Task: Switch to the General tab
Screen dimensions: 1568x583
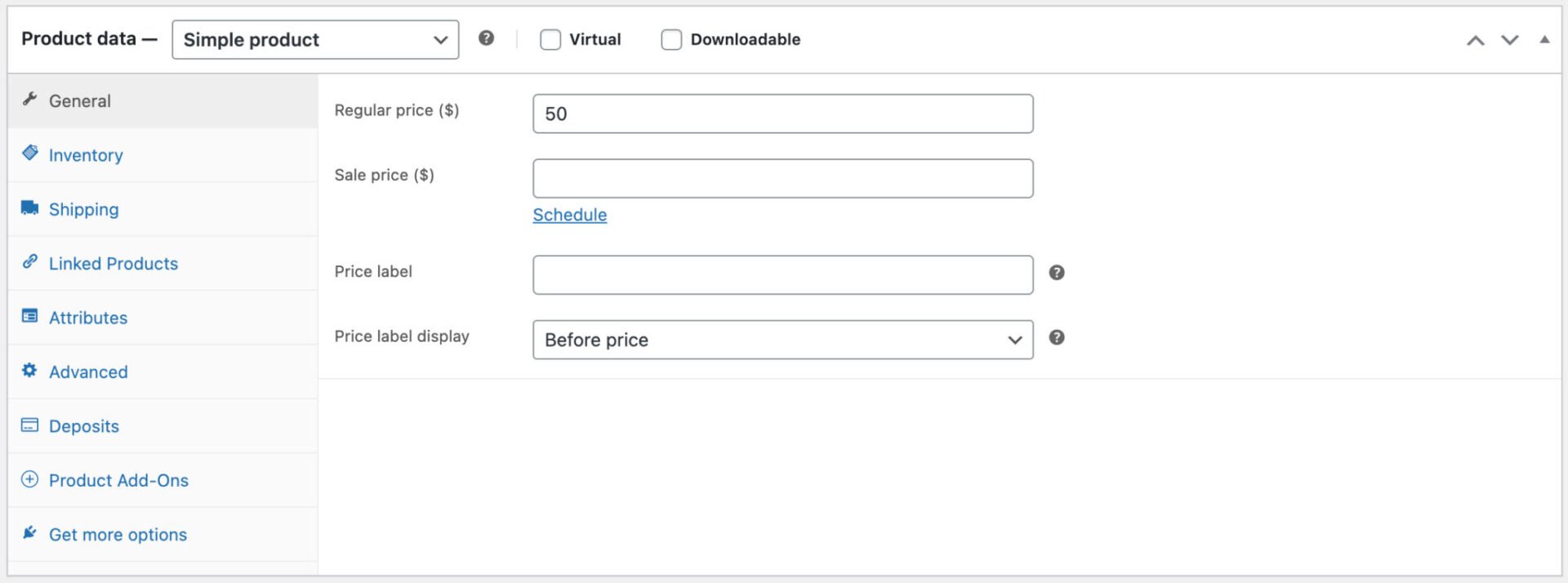Action: [x=163, y=101]
